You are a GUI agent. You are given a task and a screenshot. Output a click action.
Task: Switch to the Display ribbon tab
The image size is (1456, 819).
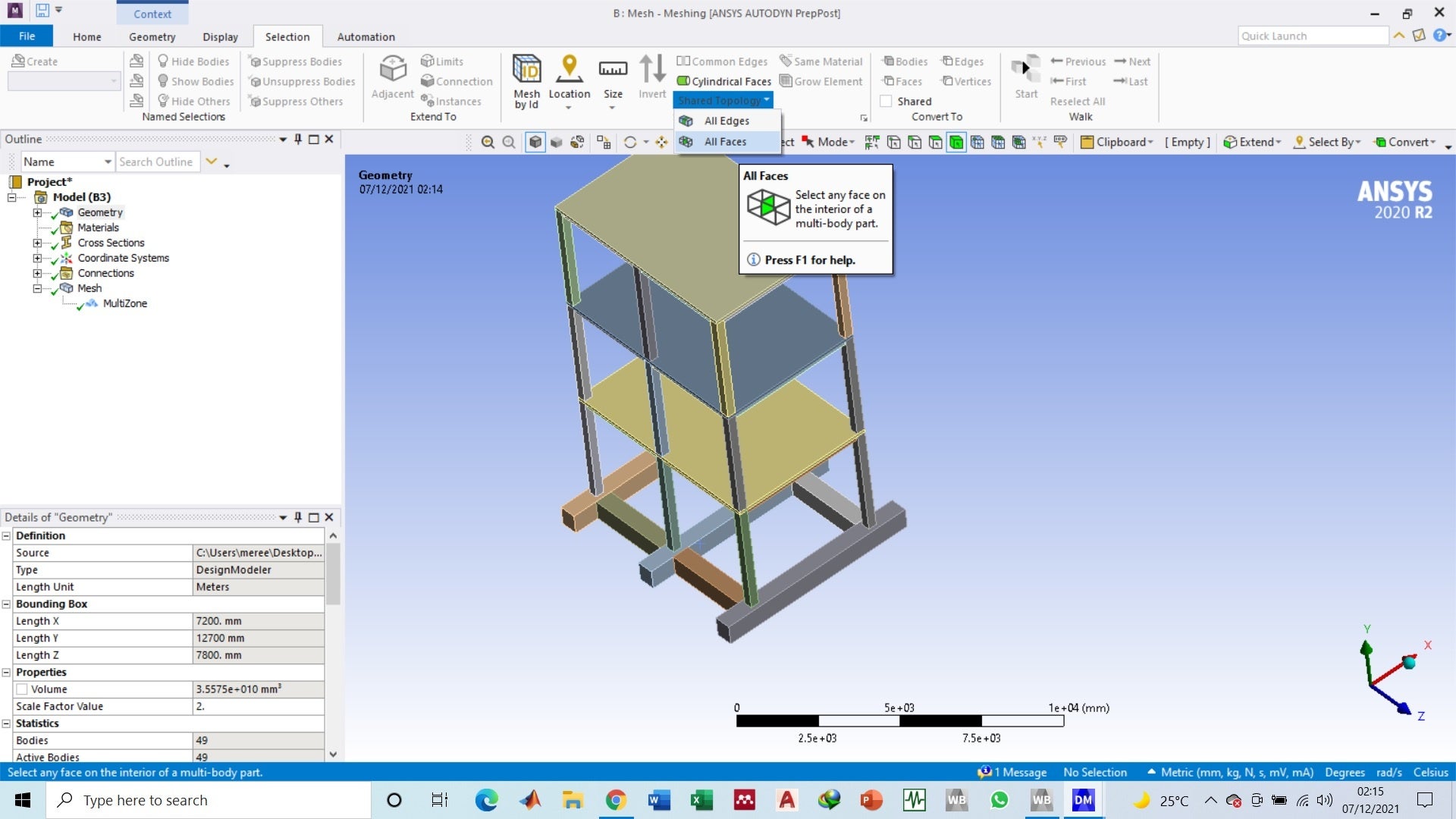tap(220, 36)
